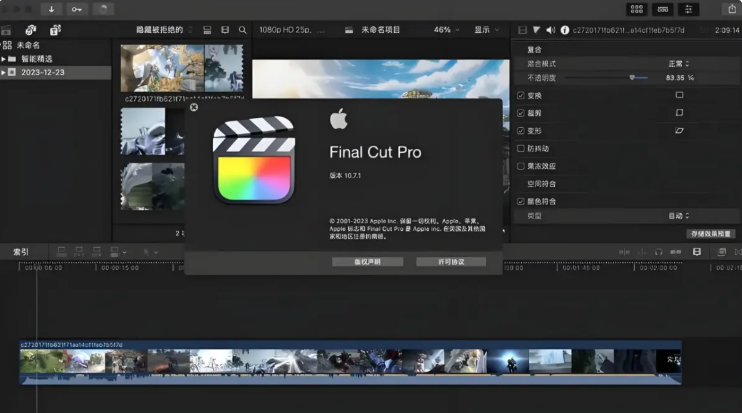Uncheck the 颜色符合 checkbox
Viewport: 742px width, 413px height.
(520, 201)
